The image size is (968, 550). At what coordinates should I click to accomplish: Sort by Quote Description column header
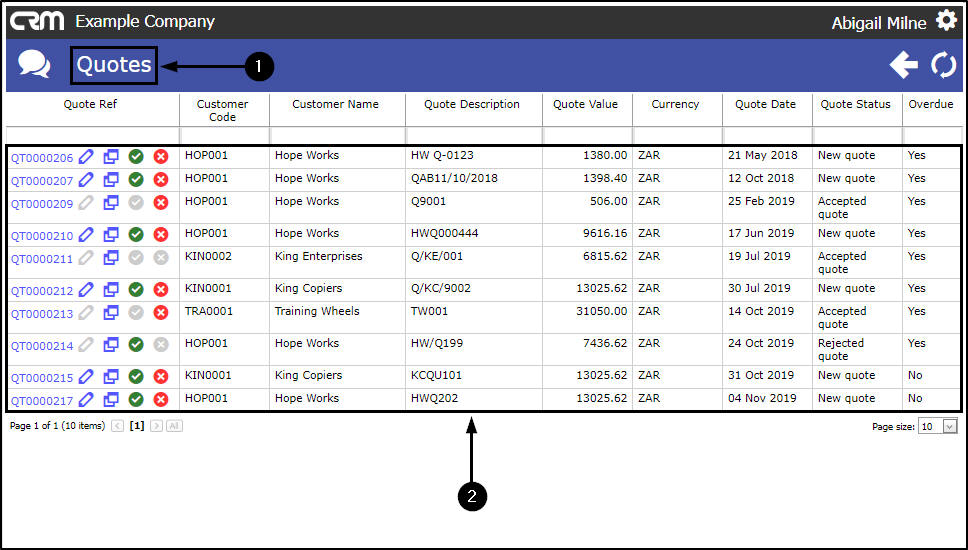click(472, 104)
